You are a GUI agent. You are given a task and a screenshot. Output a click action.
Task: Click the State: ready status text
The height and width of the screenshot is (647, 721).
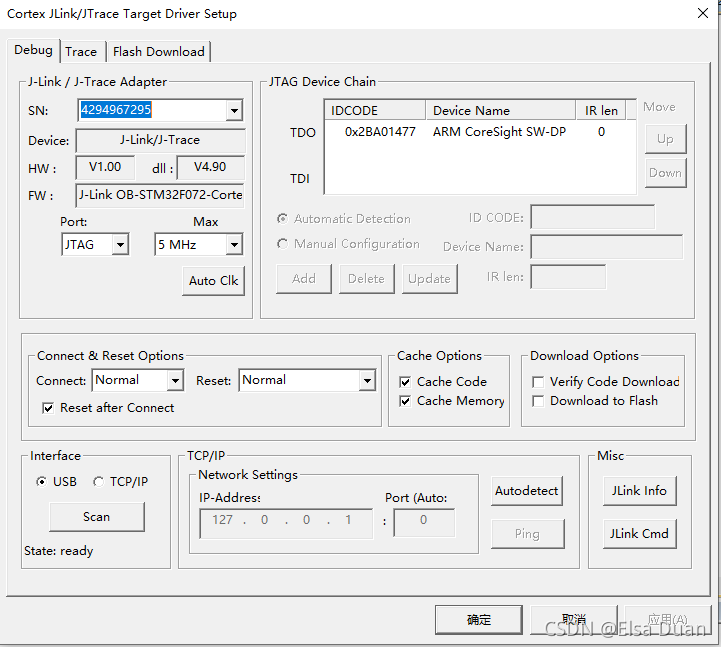[x=58, y=551]
